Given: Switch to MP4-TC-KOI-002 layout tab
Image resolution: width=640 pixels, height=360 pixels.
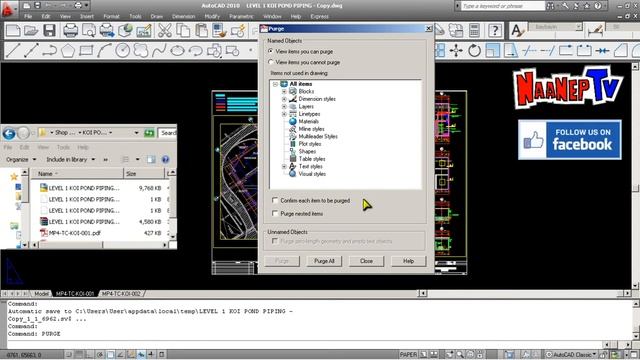Looking at the screenshot, I should (x=121, y=293).
